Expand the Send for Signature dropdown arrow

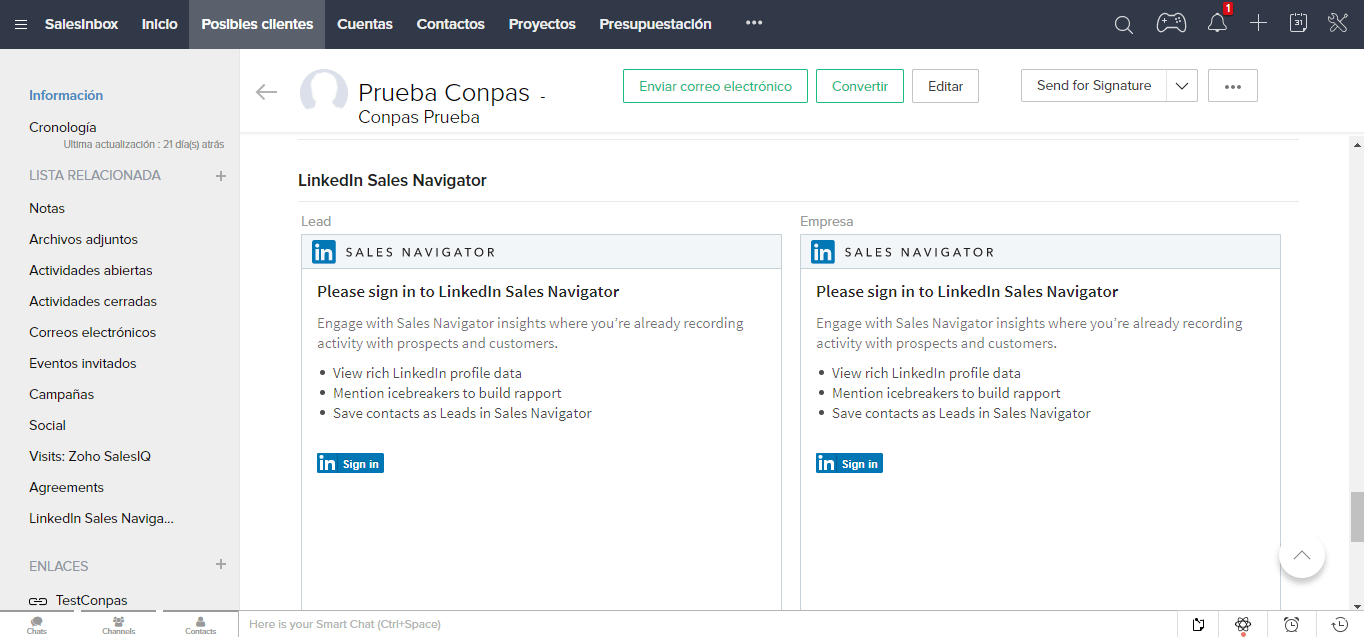pos(1182,86)
